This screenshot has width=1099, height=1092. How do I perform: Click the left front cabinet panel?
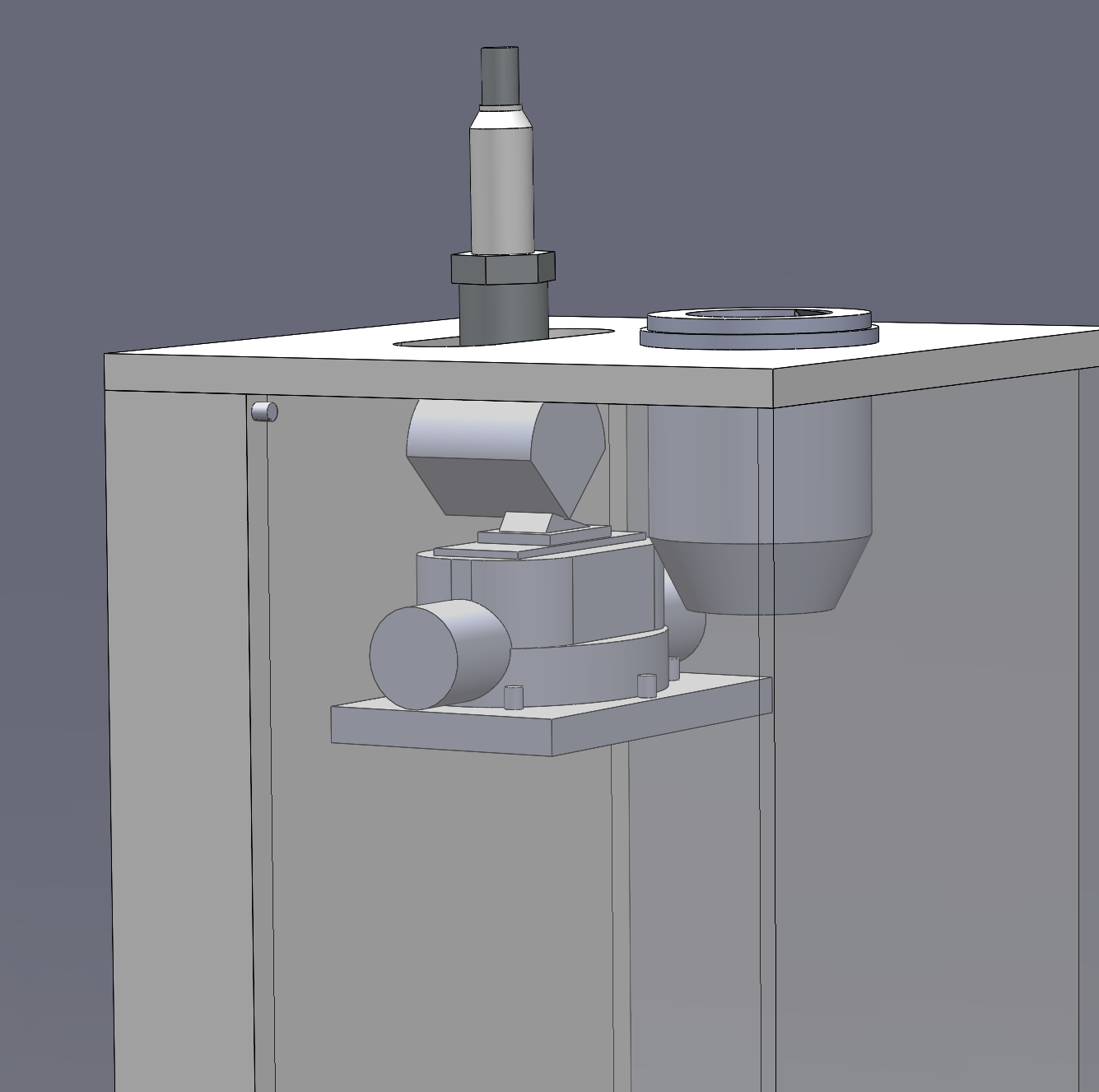click(x=177, y=741)
